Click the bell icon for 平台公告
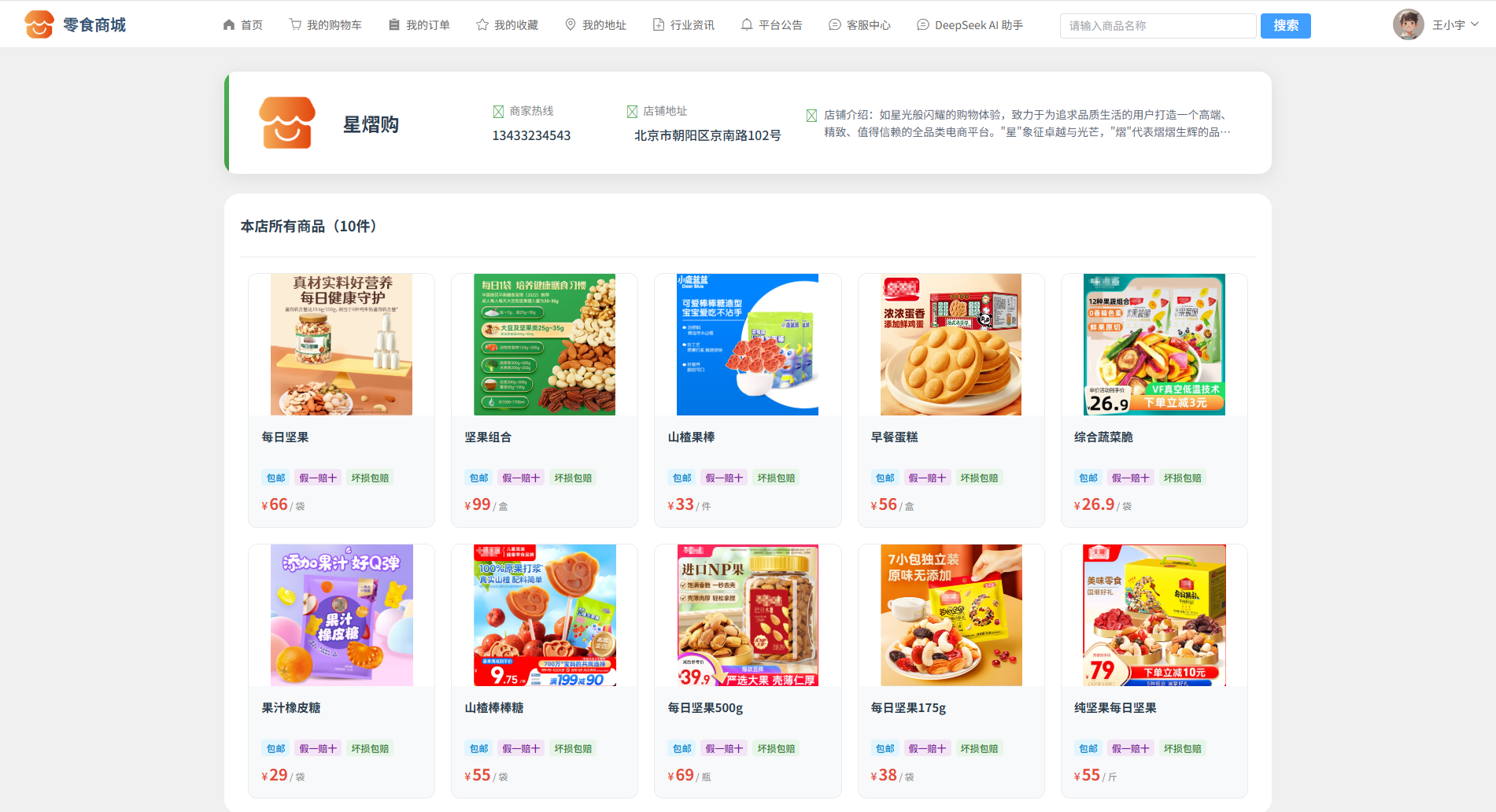Image resolution: width=1496 pixels, height=812 pixels. [747, 25]
